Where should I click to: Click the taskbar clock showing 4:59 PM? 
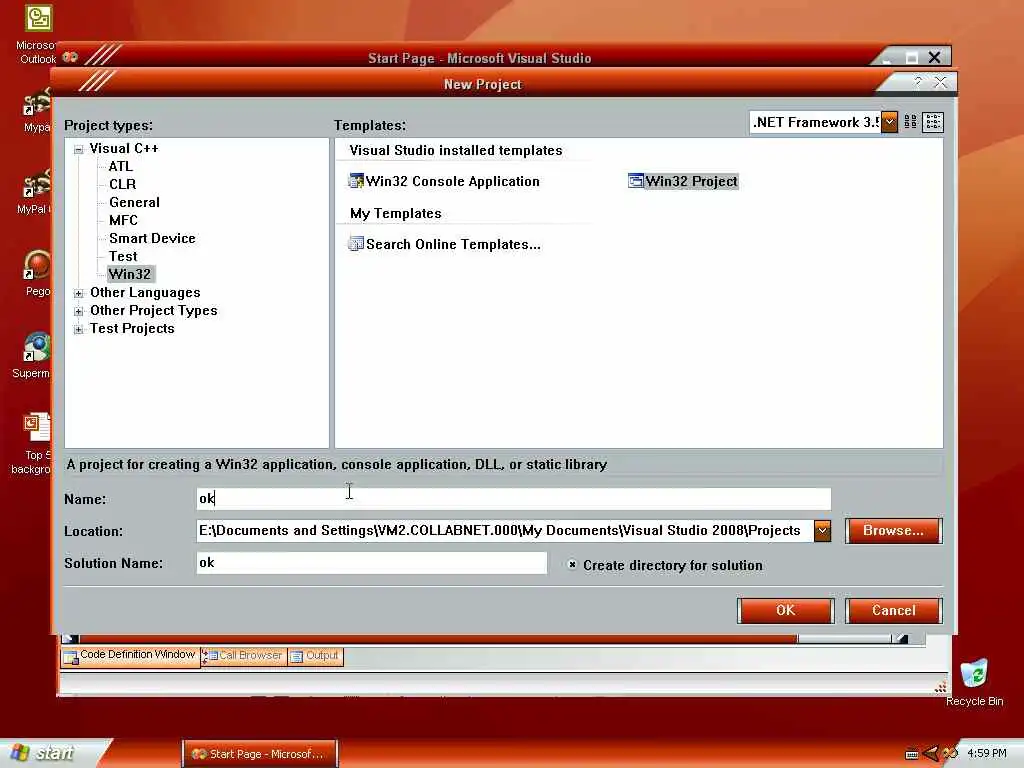coord(987,754)
